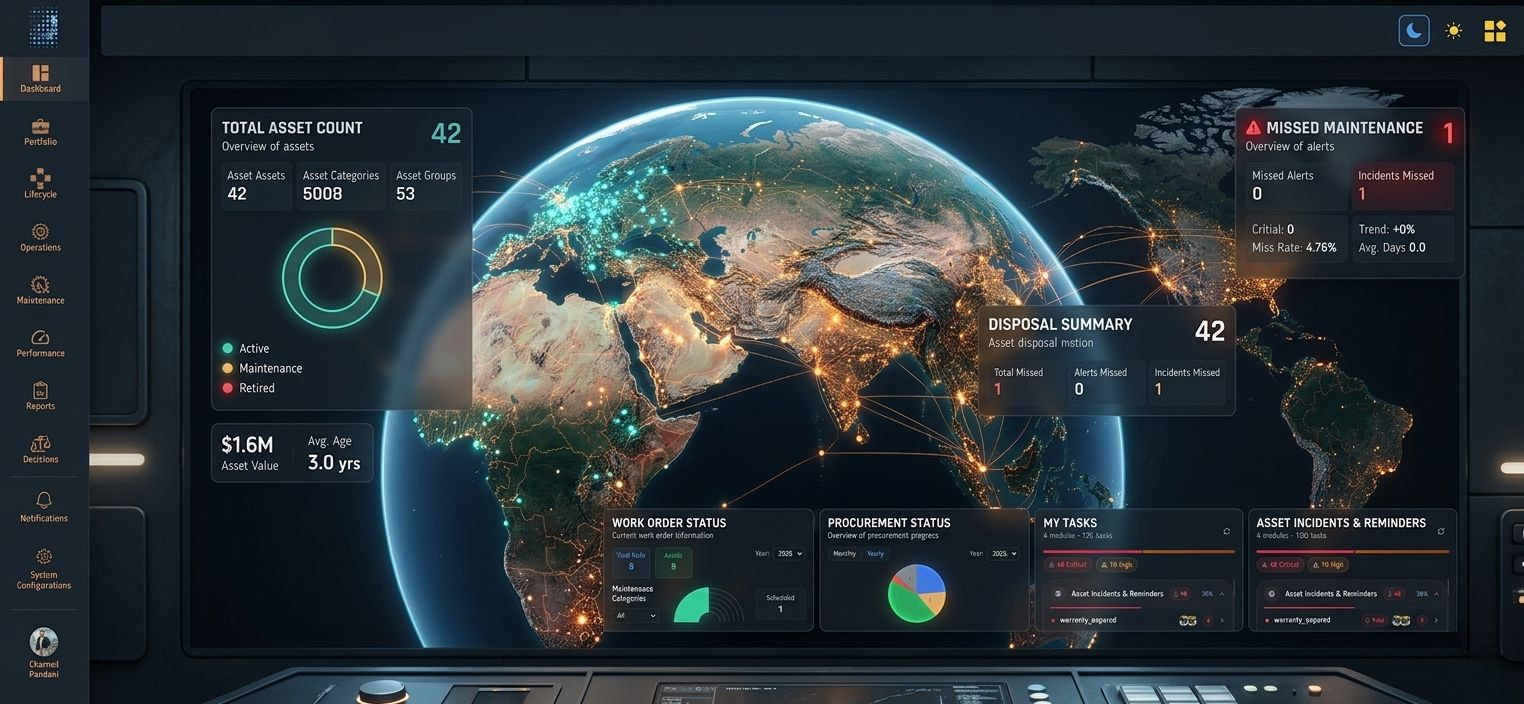The height and width of the screenshot is (704, 1524).
Task: Click the Retired legend item
Action: [248, 388]
